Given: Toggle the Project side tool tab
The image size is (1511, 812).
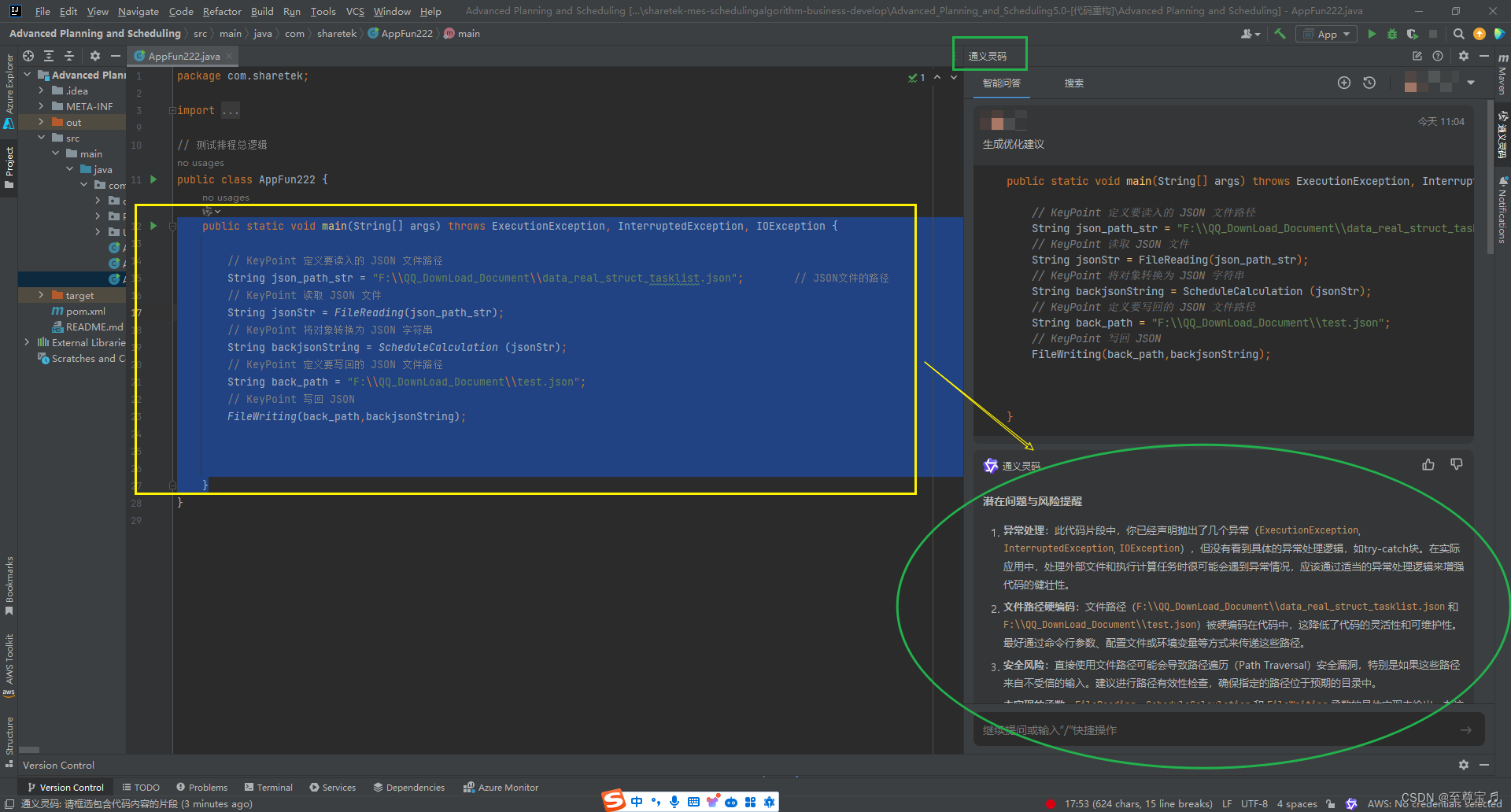Looking at the screenshot, I should click(9, 167).
